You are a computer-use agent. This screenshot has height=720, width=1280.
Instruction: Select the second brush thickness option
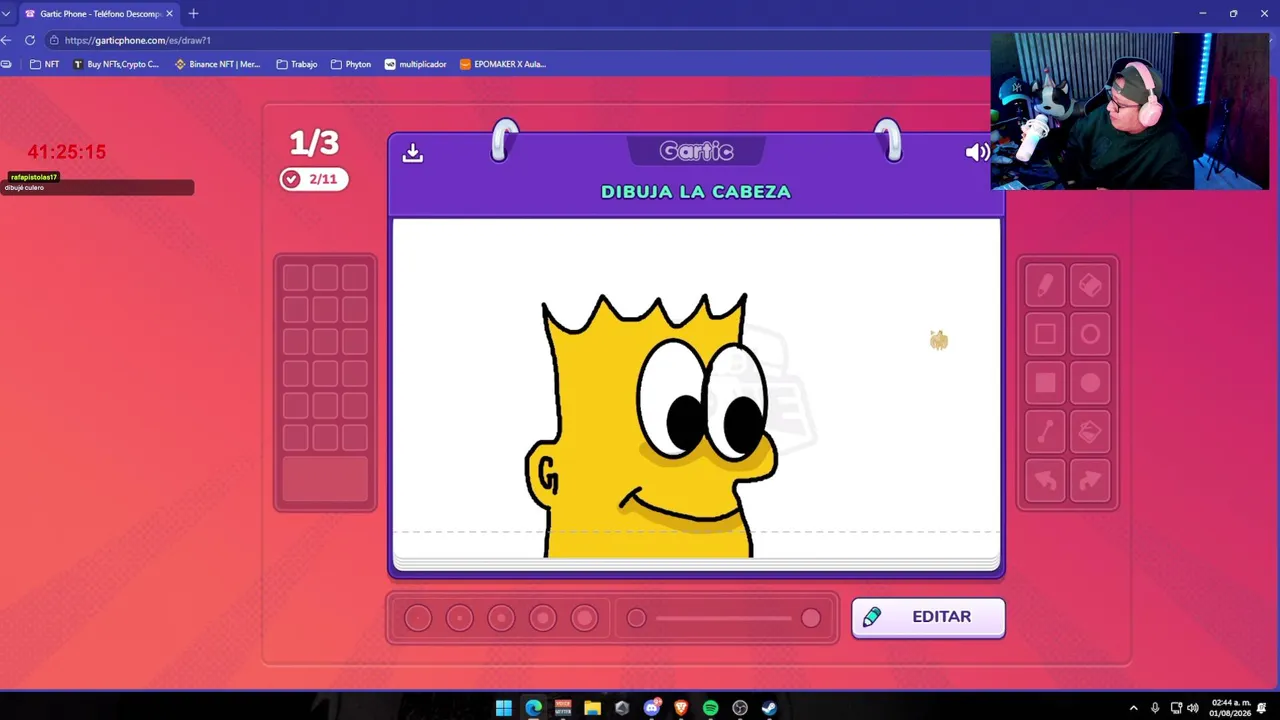(460, 618)
